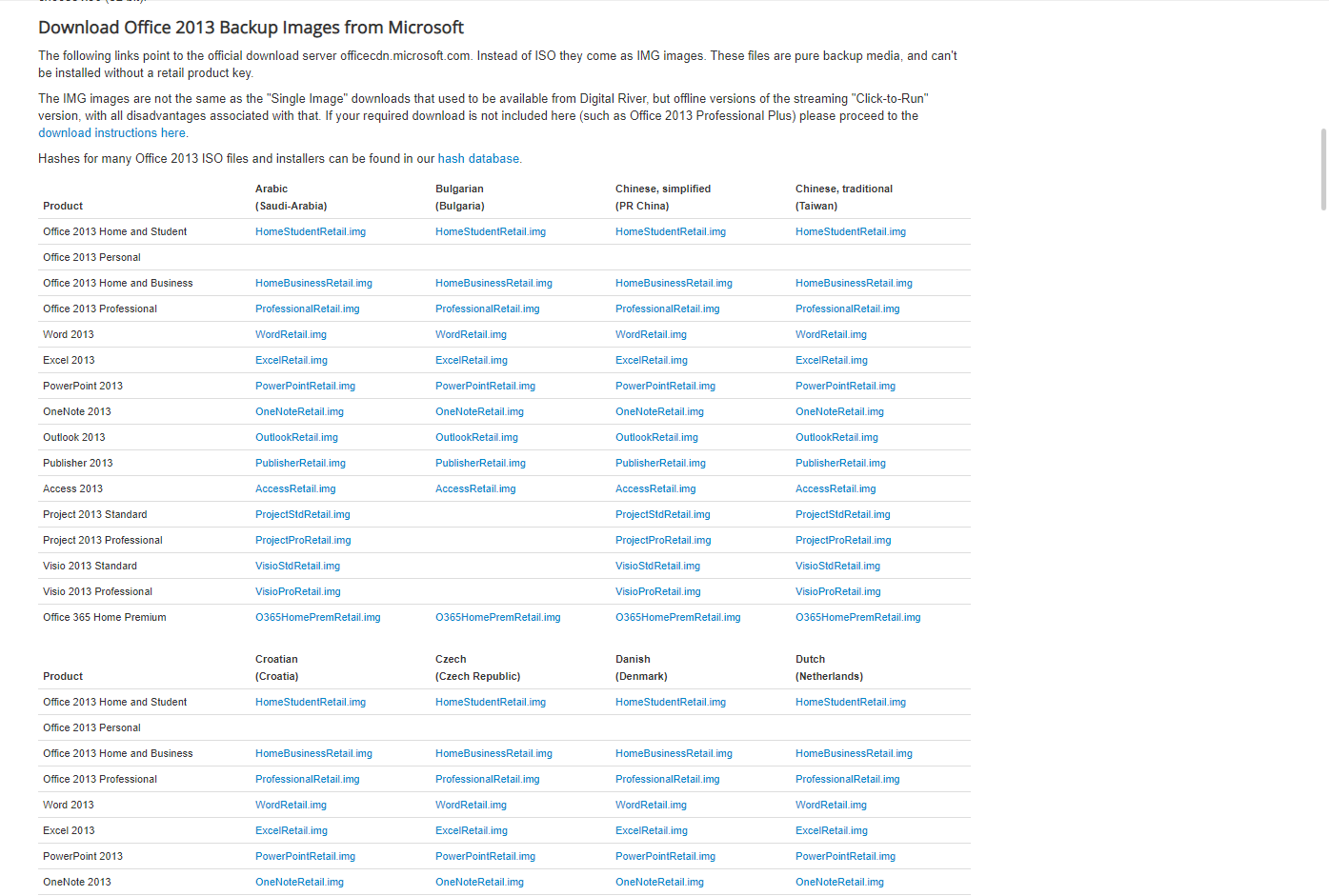The width and height of the screenshot is (1329, 896).
Task: Download Chinese simplified ProjectProRetail.img
Action: coord(663,541)
